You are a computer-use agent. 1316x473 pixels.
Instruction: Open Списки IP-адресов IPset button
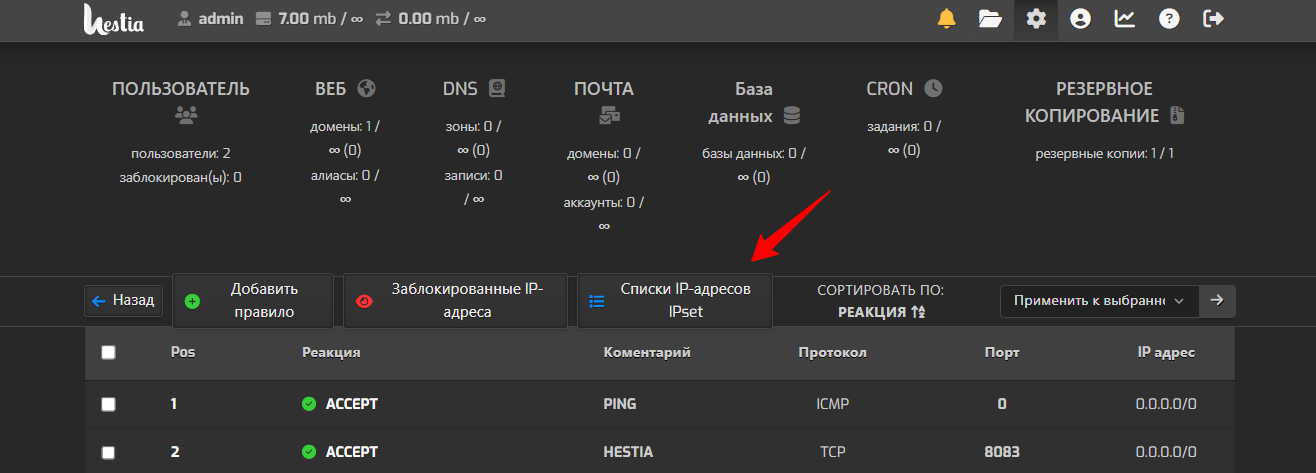click(x=675, y=300)
